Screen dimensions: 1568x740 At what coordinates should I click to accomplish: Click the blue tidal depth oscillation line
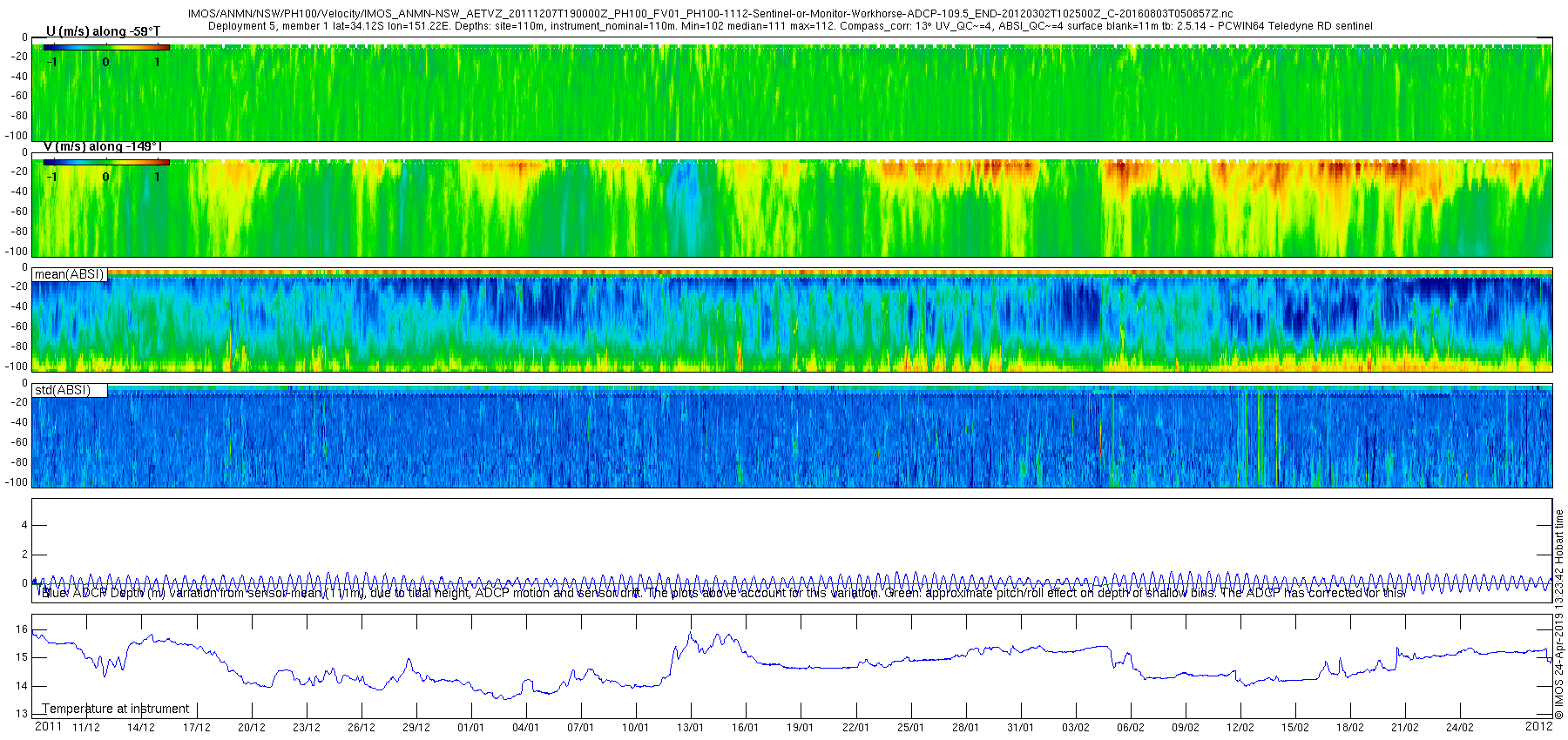(x=792, y=582)
